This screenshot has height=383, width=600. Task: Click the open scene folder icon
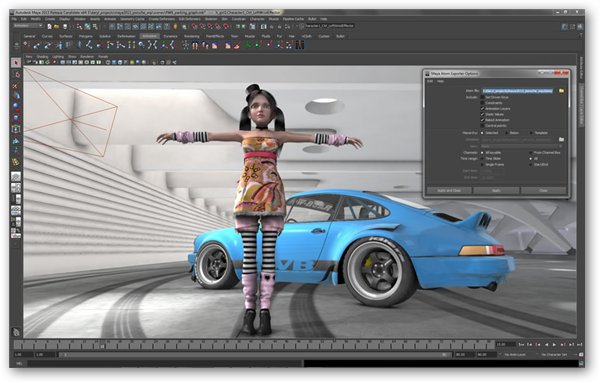(57, 26)
